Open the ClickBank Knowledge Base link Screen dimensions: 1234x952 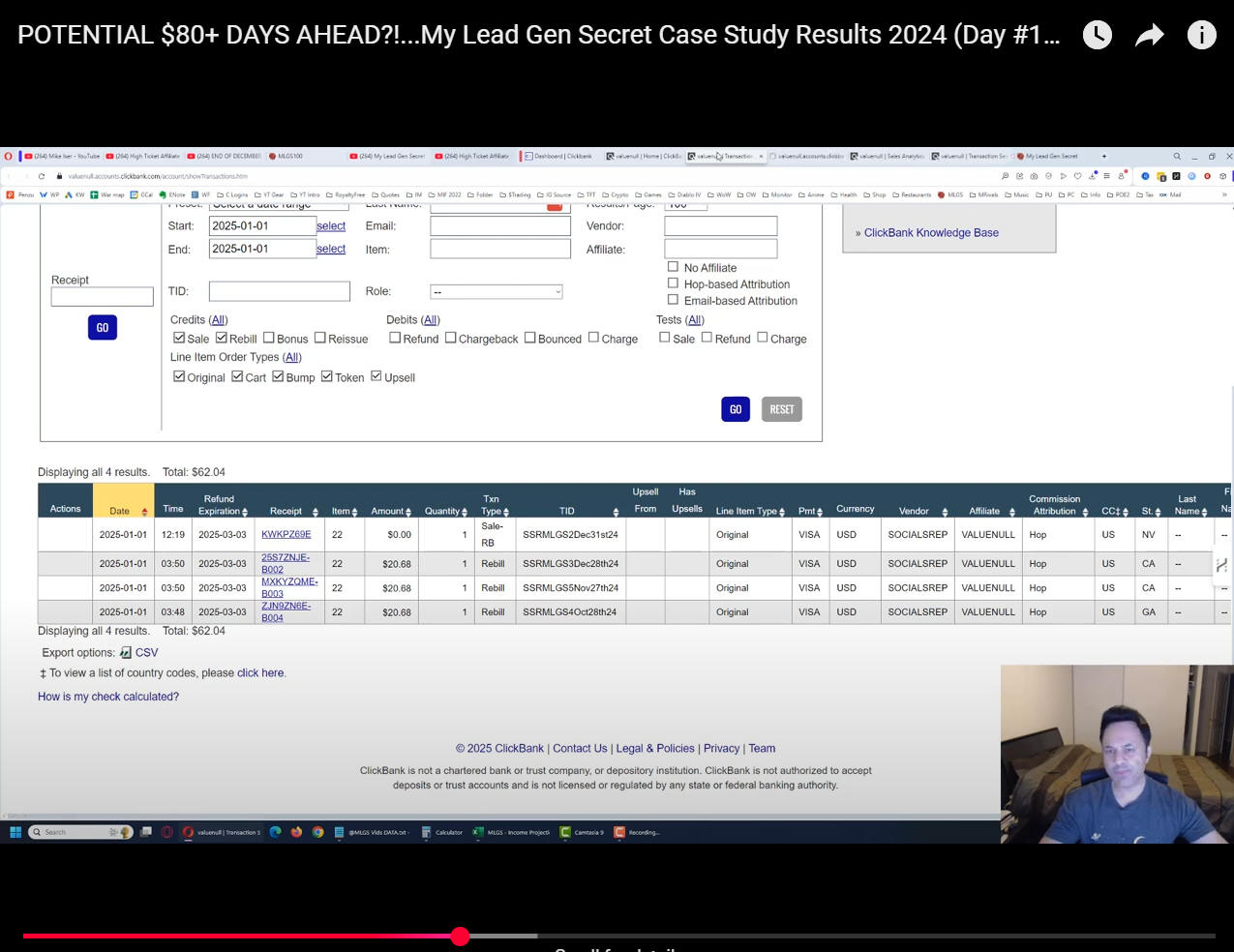pyautogui.click(x=931, y=233)
